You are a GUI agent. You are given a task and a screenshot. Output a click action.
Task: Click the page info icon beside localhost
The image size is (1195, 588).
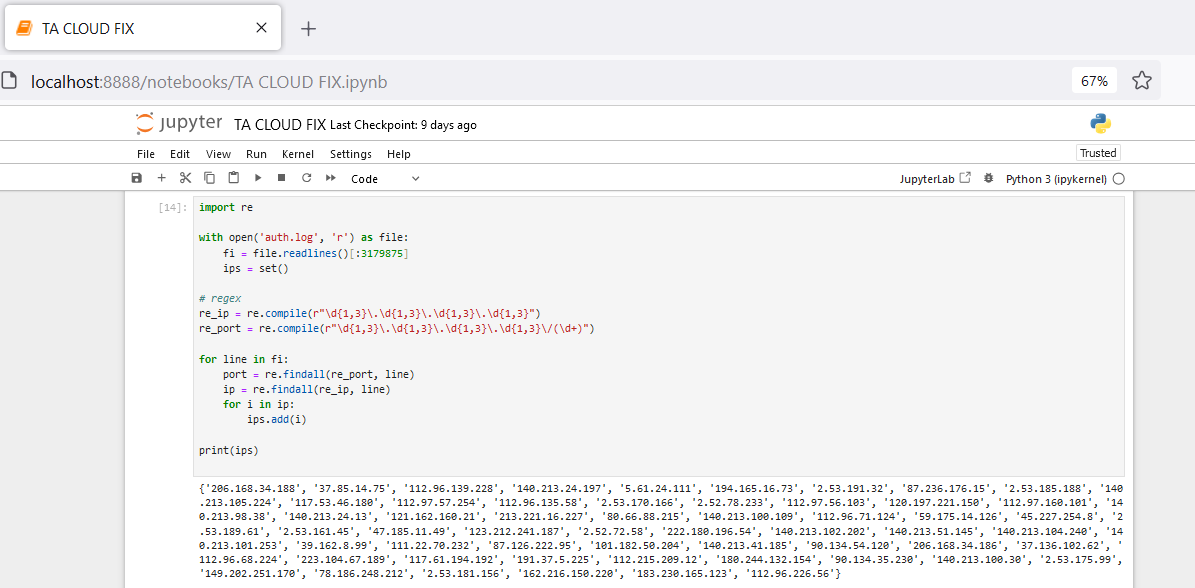point(8,81)
